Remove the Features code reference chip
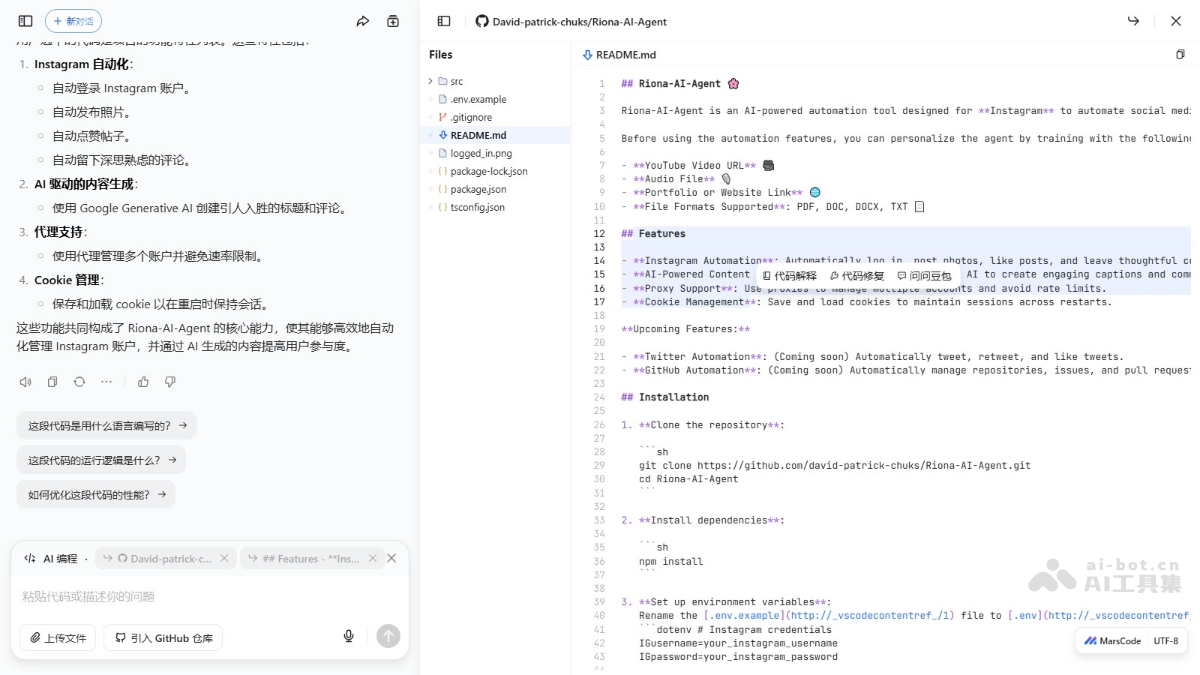Viewport: 1200px width, 675px height. 373,559
